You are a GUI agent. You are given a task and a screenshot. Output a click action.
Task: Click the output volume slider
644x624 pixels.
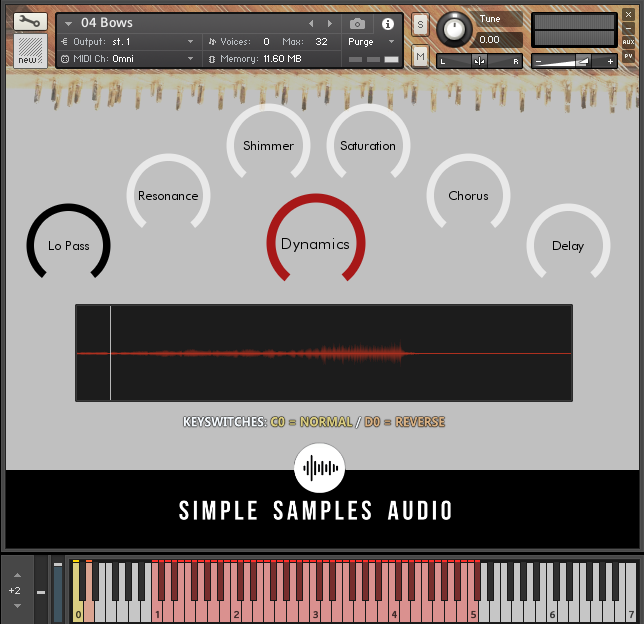tap(574, 61)
